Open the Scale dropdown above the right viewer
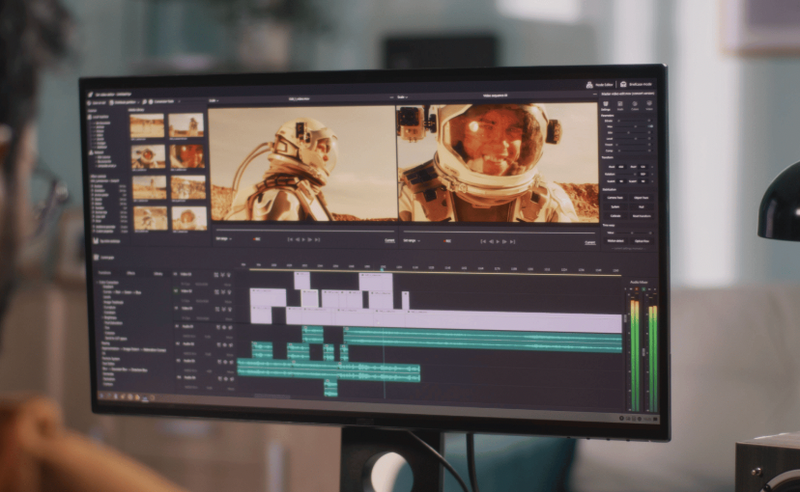 (x=402, y=97)
